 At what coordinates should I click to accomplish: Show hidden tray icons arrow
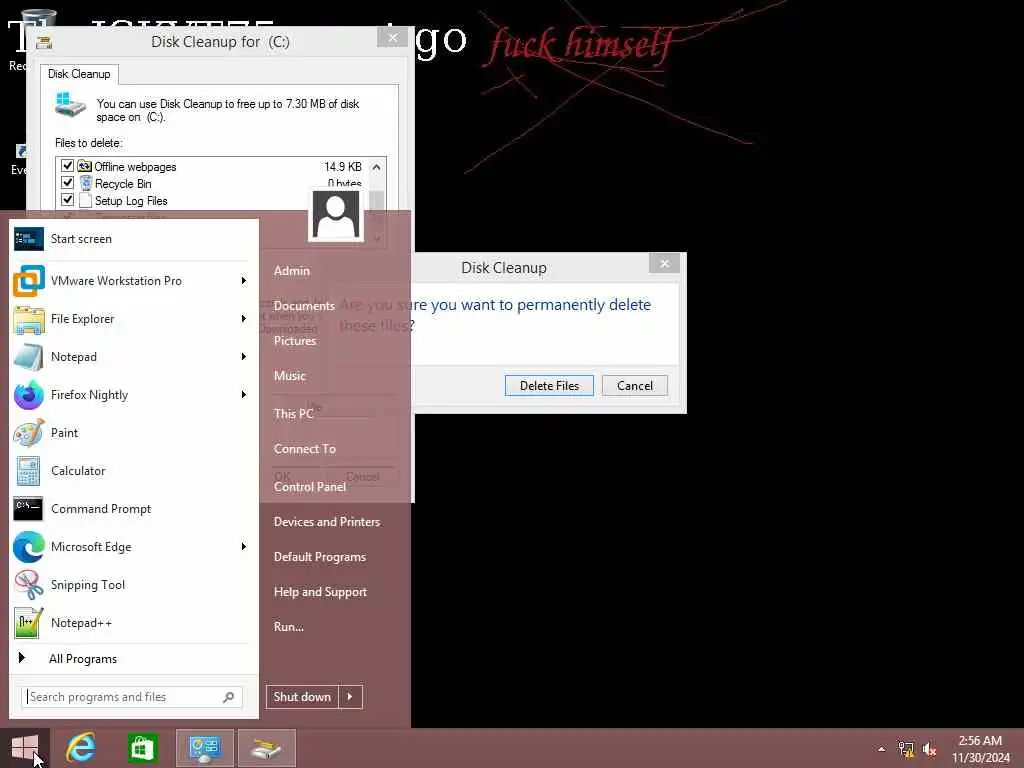(882, 749)
